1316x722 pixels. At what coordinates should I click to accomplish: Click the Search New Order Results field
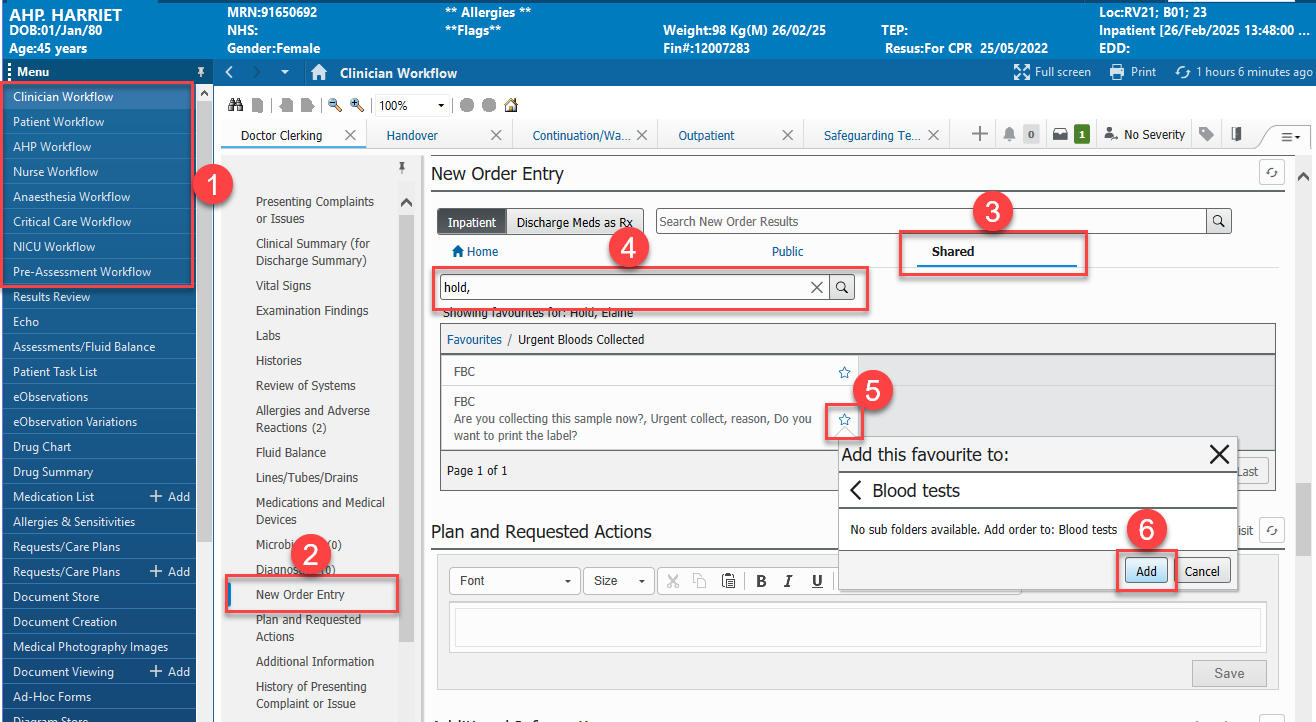(x=931, y=221)
